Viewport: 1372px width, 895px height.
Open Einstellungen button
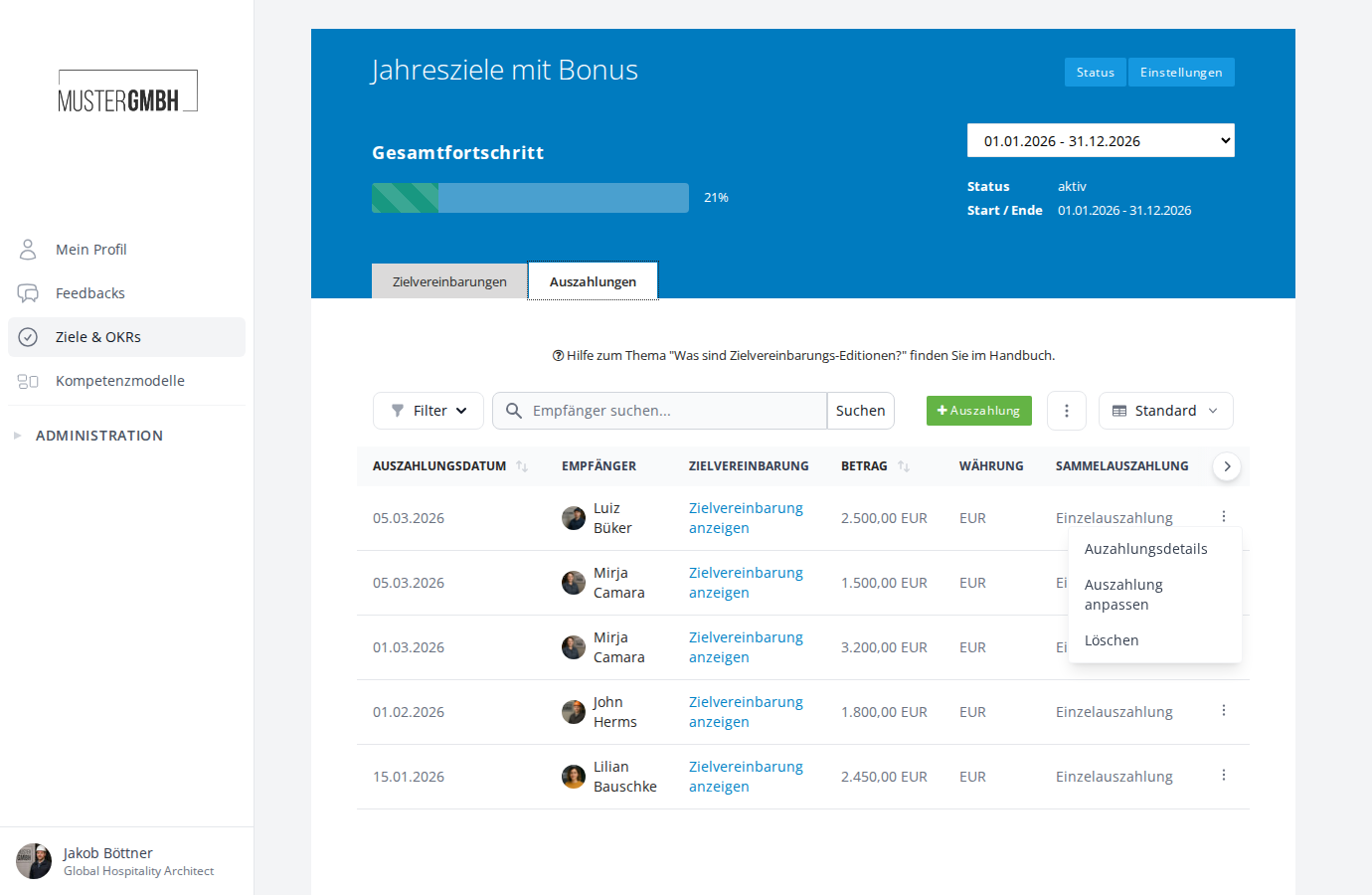click(1181, 73)
